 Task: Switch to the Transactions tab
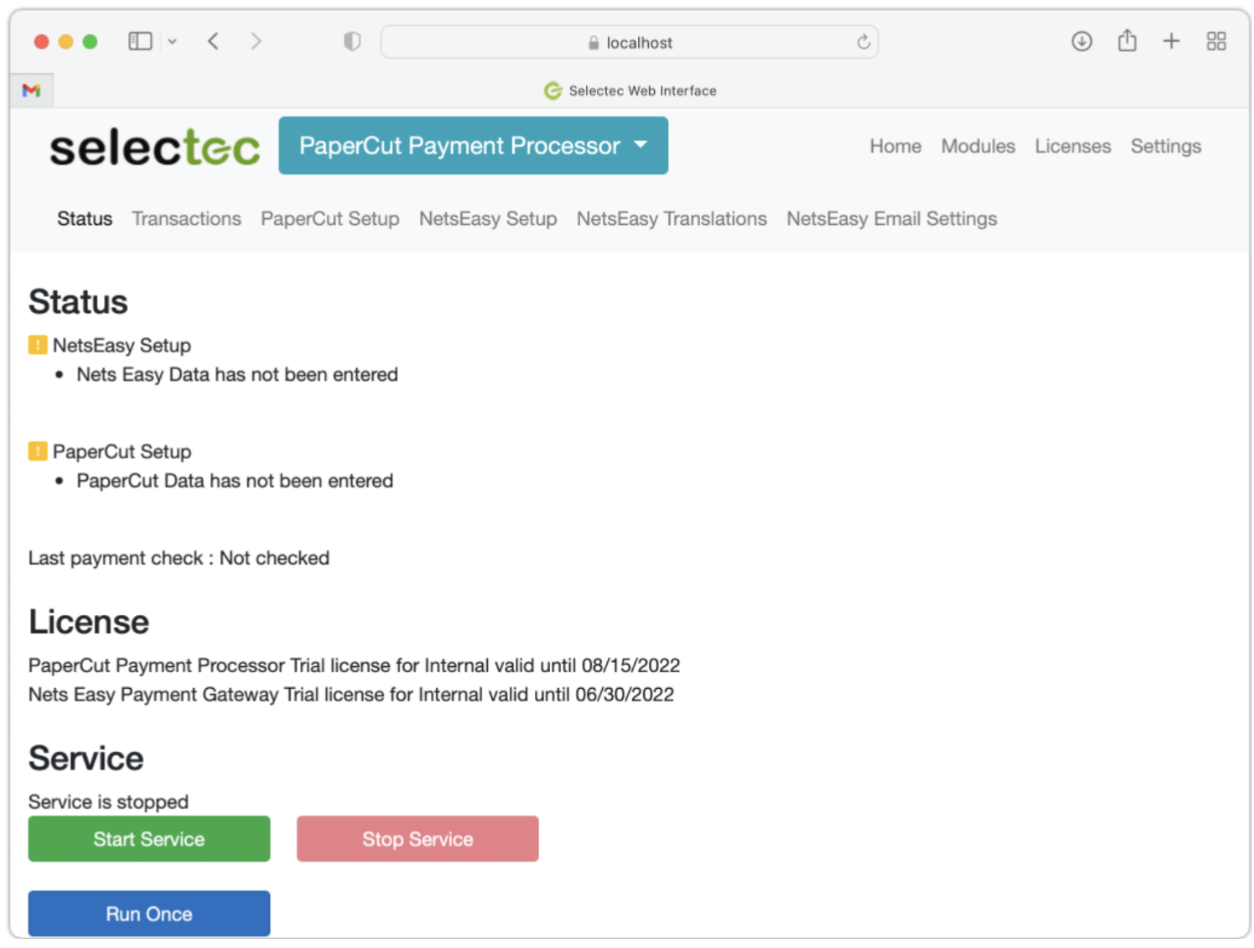click(186, 219)
